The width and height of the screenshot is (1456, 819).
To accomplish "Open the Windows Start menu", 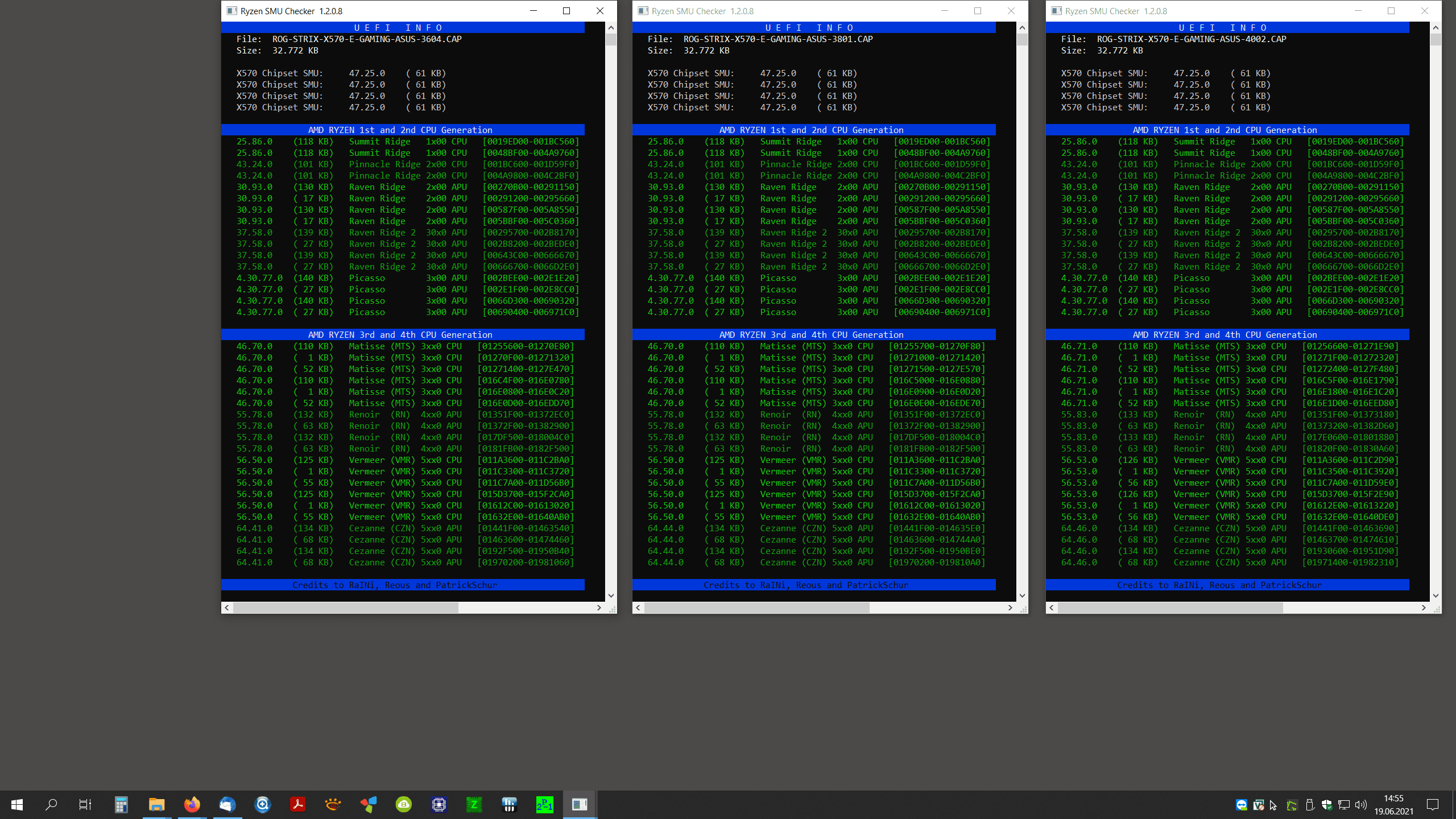I will 17,804.
